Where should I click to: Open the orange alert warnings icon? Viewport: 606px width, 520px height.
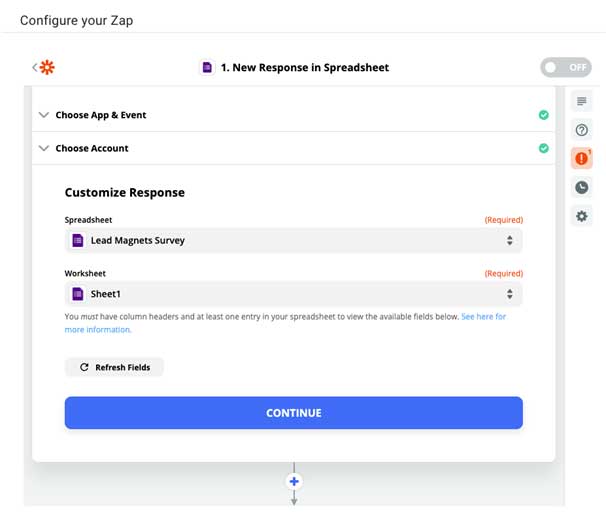point(581,158)
